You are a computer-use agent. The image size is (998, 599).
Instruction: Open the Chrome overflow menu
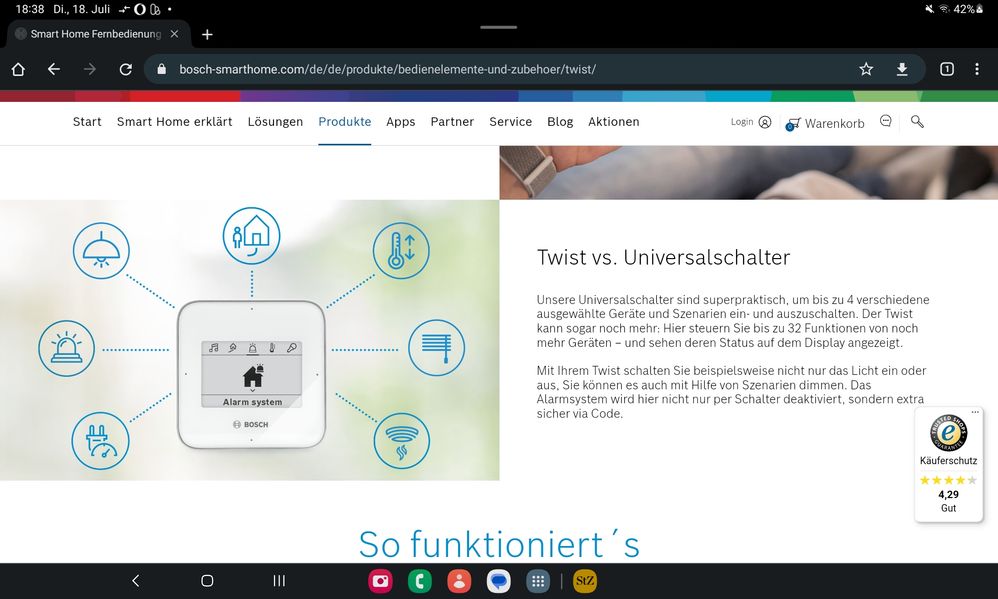977,69
